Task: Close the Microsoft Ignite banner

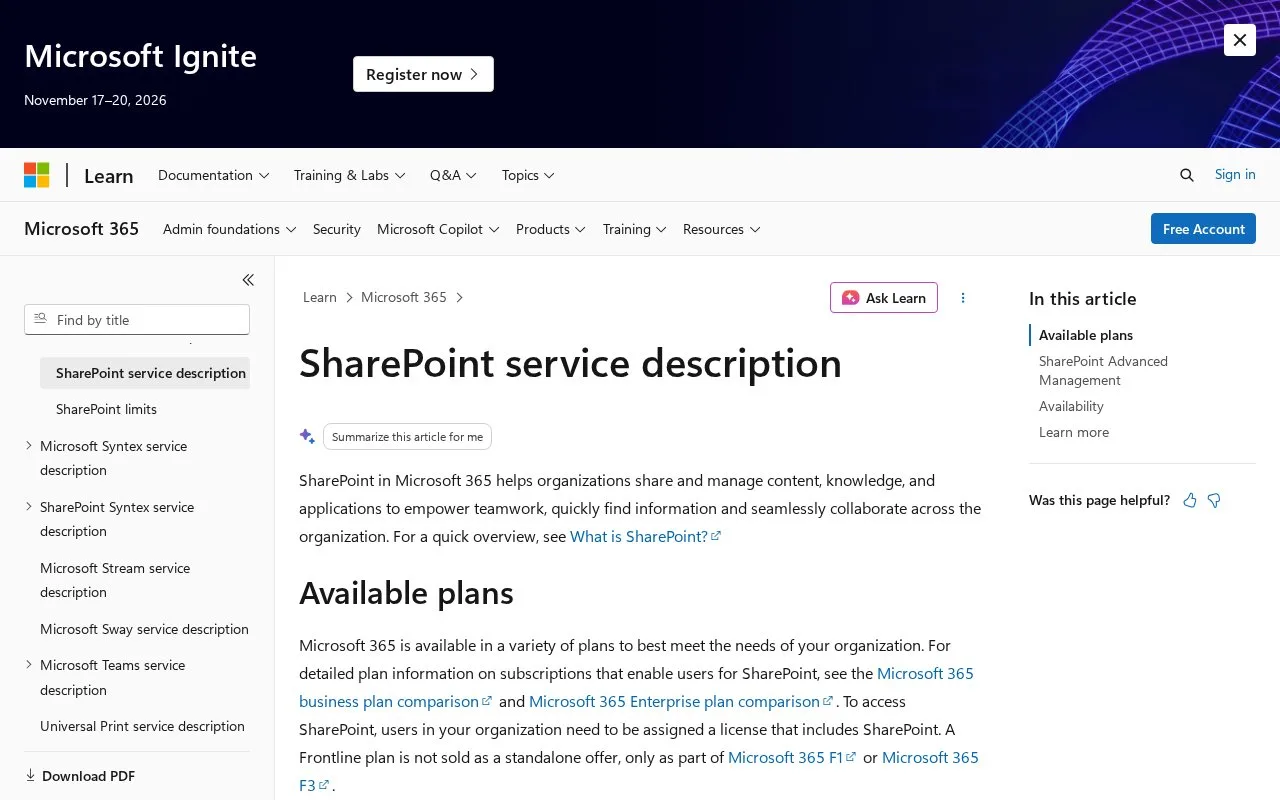Action: (1240, 40)
